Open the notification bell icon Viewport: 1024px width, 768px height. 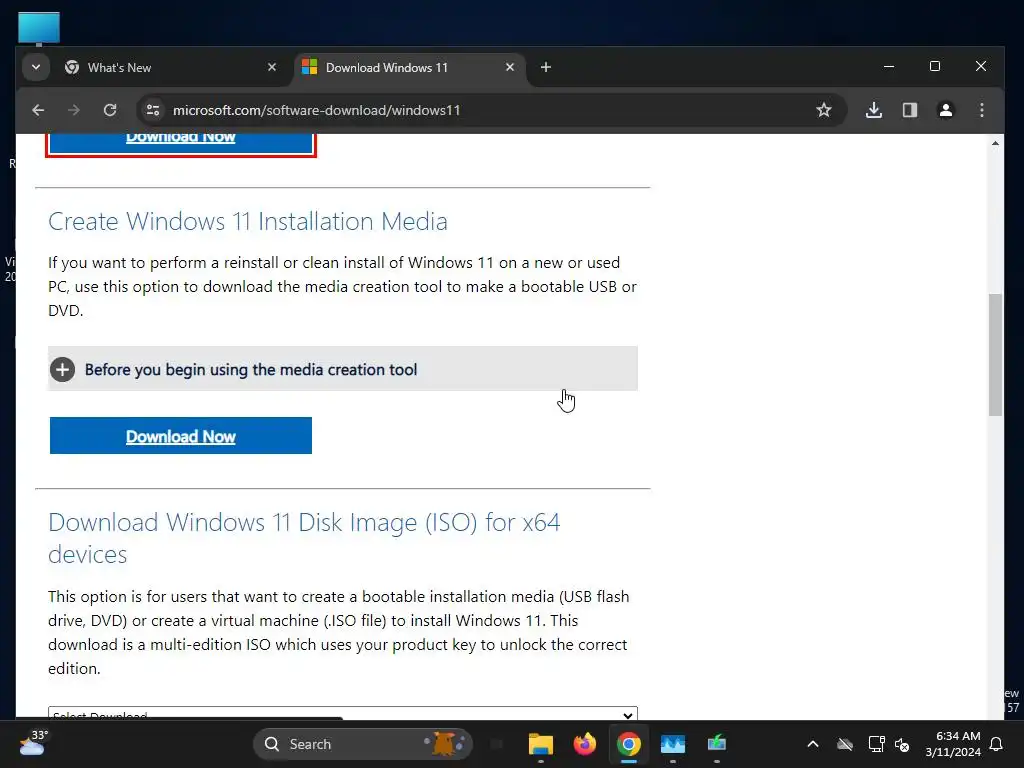(997, 744)
